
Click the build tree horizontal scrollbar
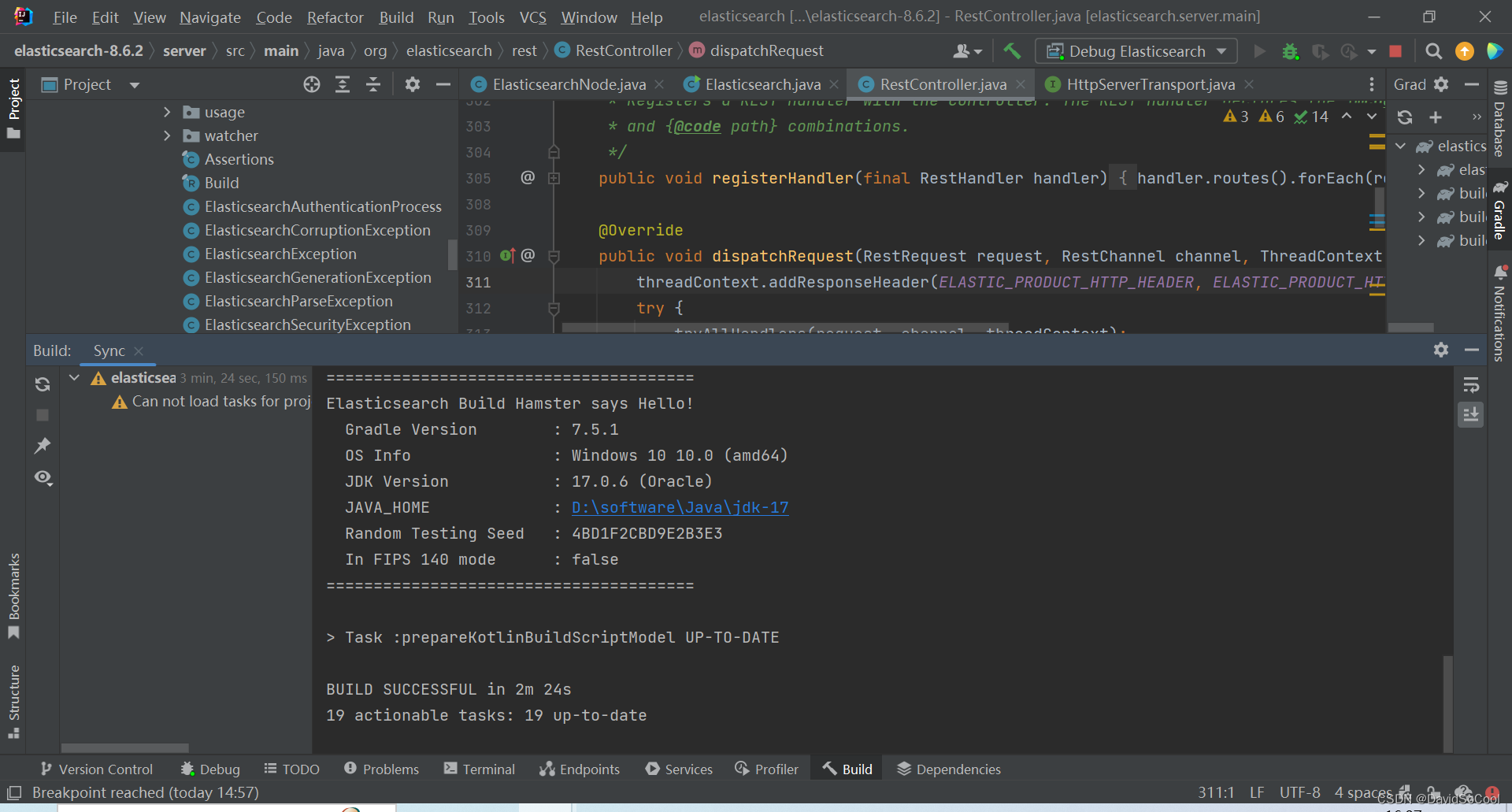click(125, 747)
